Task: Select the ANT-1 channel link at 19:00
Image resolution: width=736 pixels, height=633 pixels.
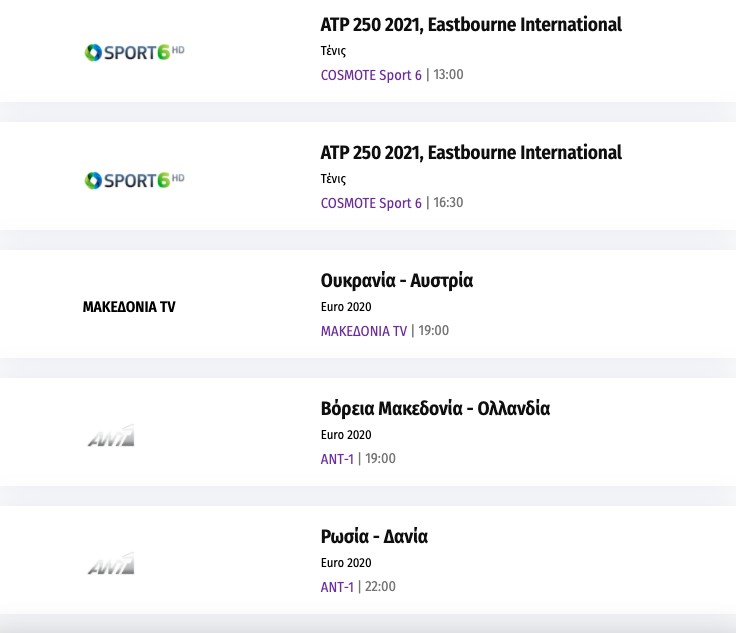Action: 337,460
